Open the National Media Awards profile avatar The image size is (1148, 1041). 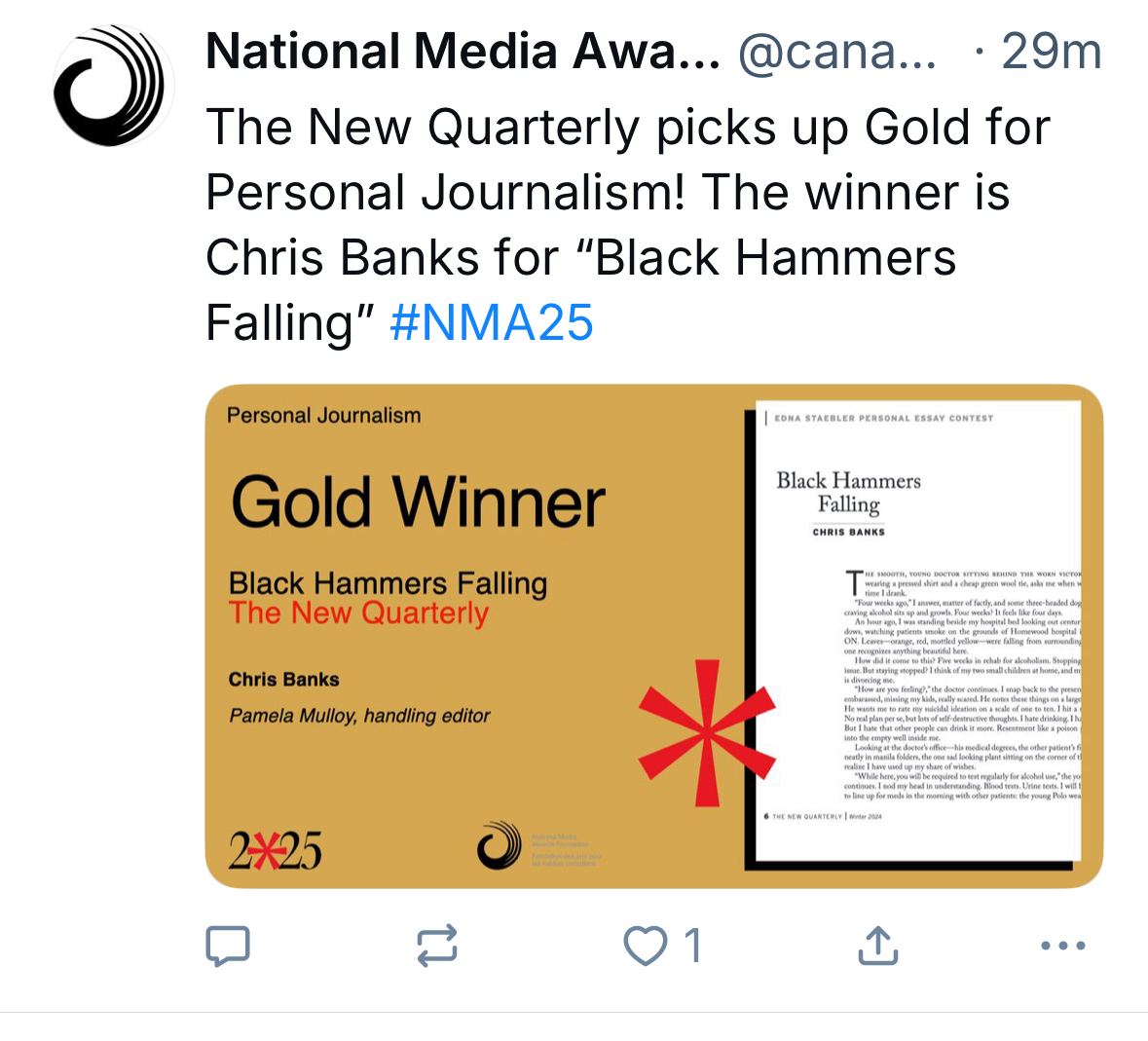point(113,86)
